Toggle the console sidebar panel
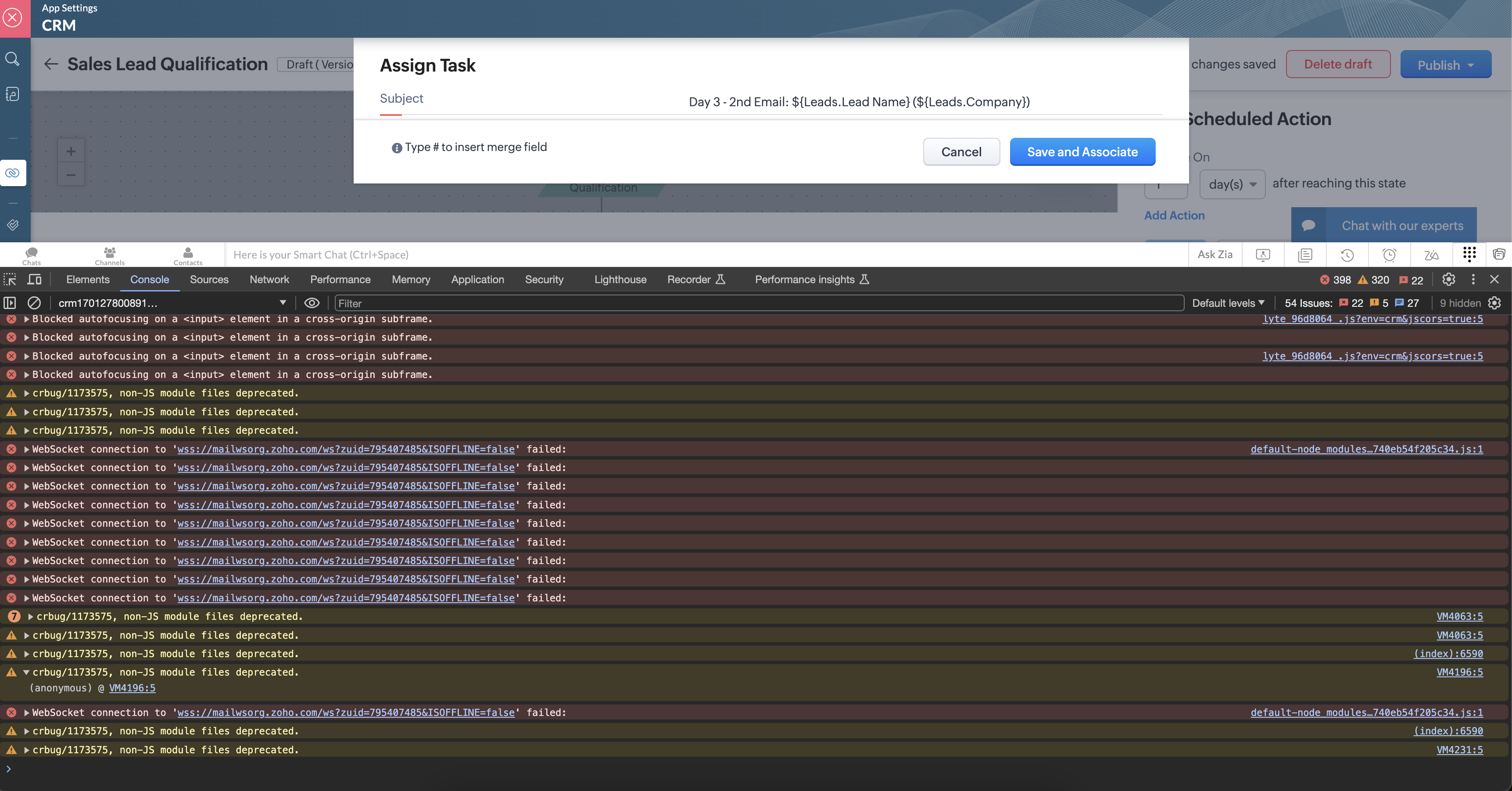 (10, 303)
